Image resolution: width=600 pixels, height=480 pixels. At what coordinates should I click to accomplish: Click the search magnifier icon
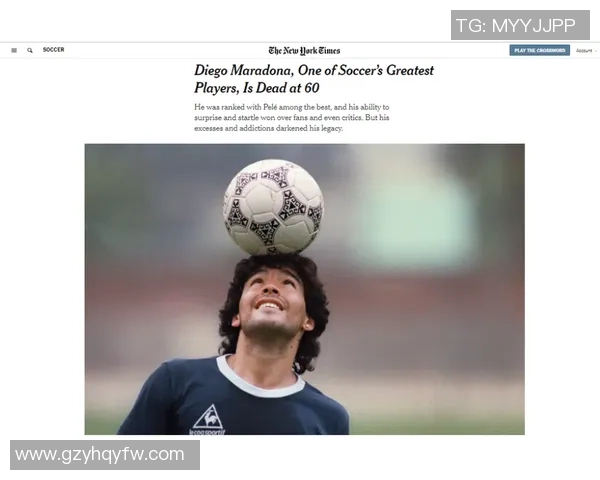coord(30,50)
